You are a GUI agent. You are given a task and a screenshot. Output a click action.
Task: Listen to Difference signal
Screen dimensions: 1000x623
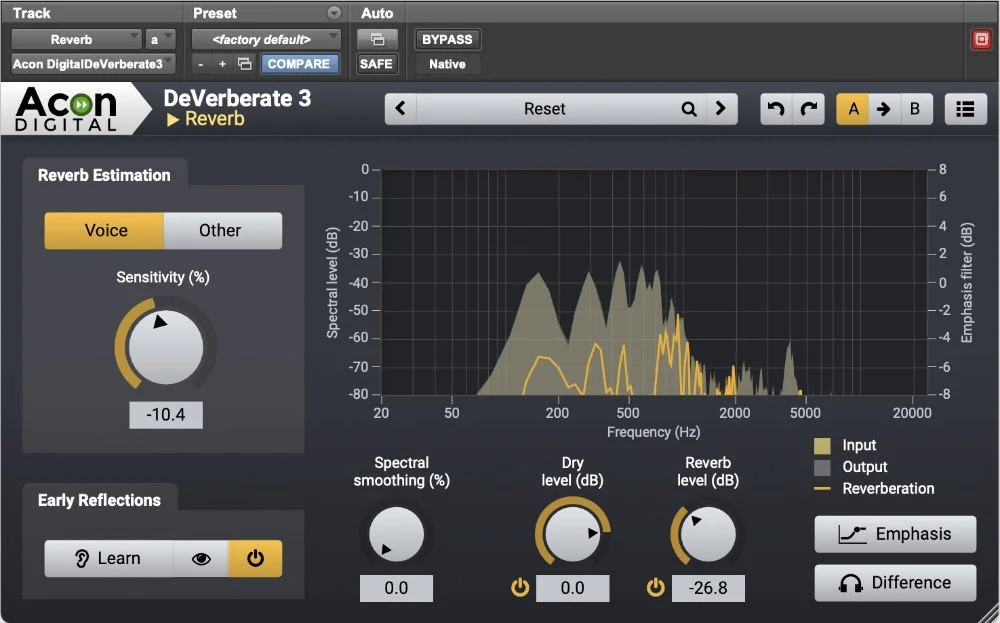coord(895,582)
